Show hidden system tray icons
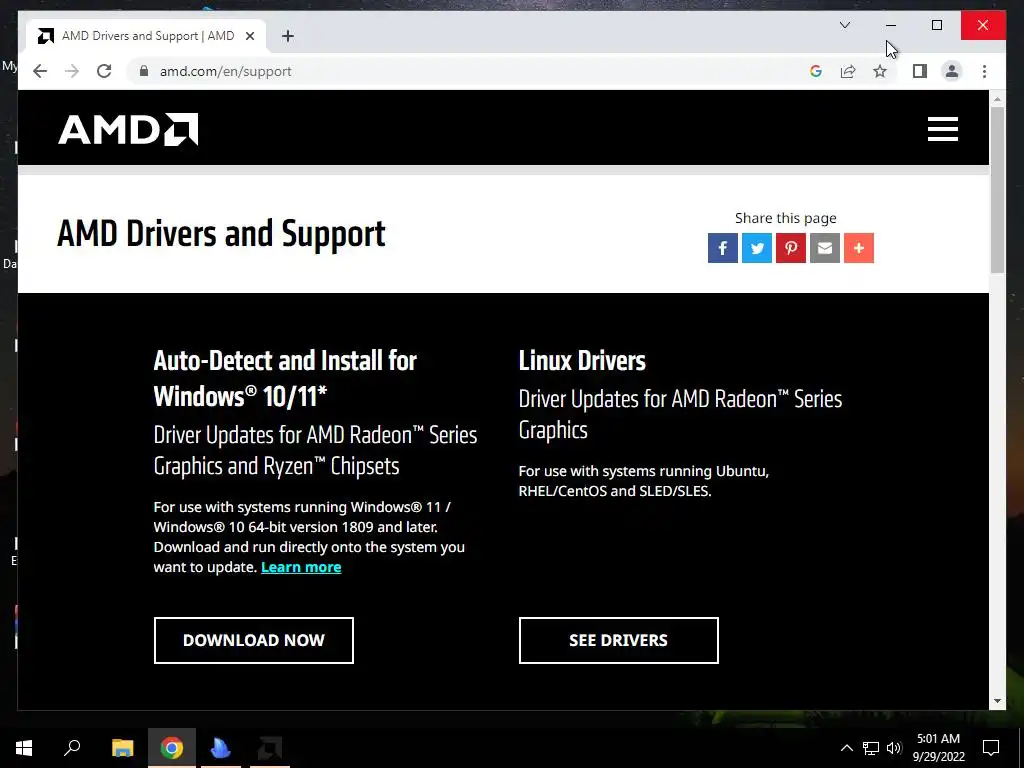Screen dimensions: 1024x768 pos(846,748)
